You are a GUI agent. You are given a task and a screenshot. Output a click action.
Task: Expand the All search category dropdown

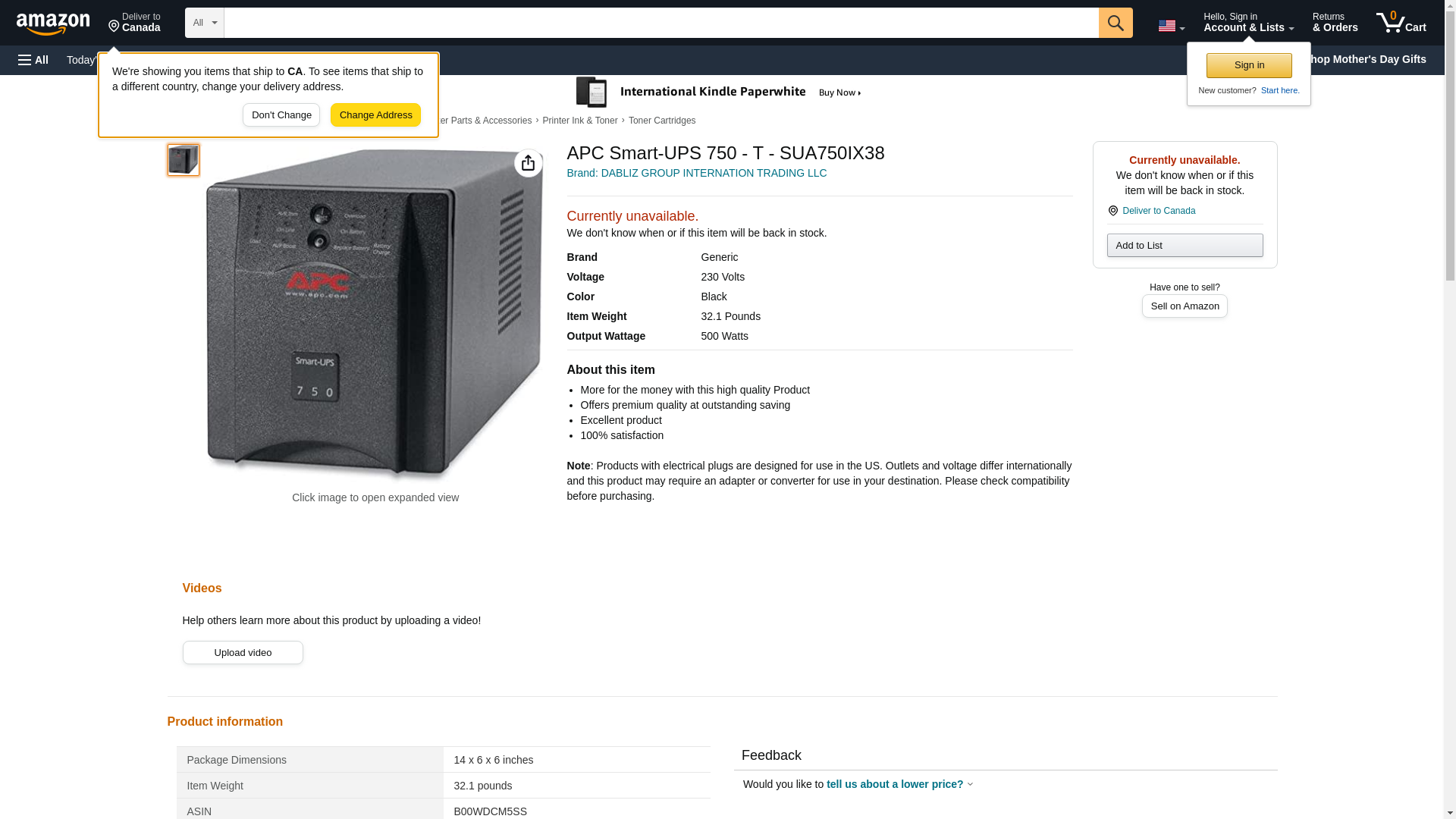coord(204,23)
